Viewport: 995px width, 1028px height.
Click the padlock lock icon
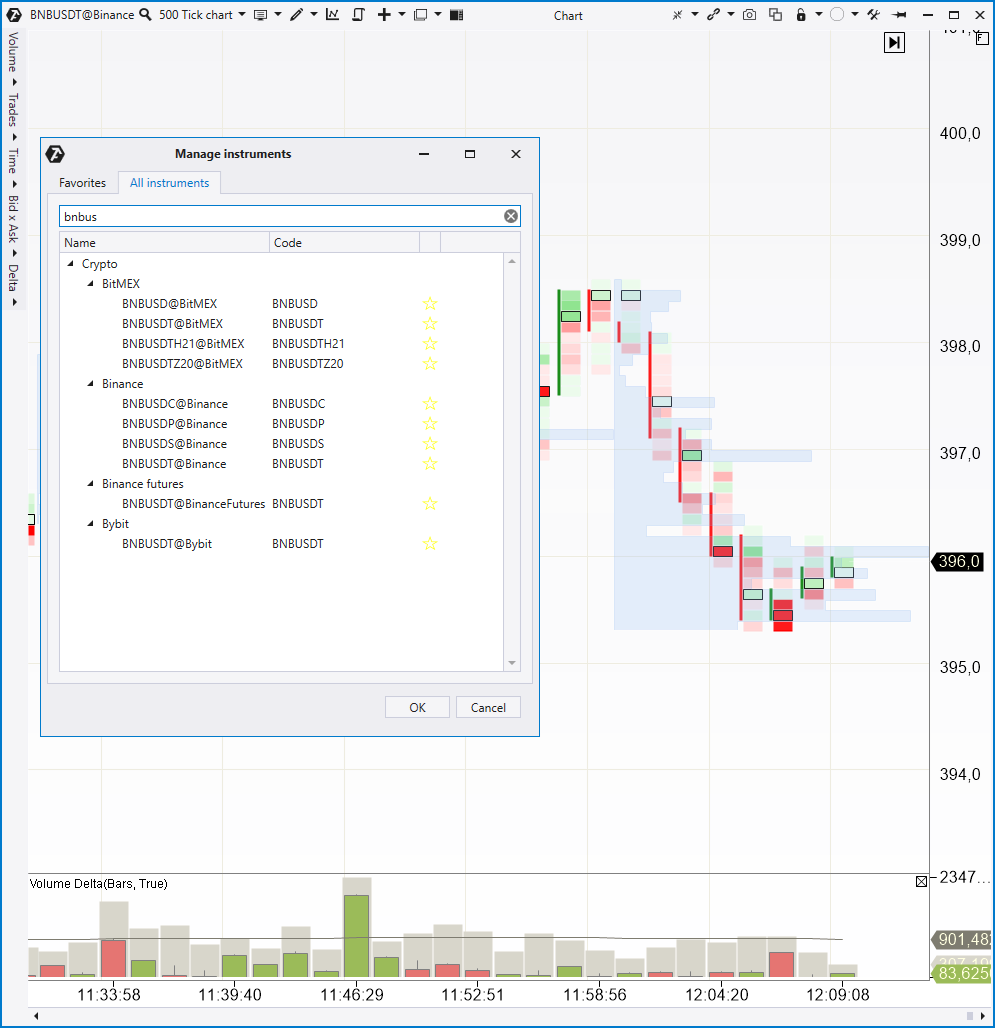[x=801, y=14]
